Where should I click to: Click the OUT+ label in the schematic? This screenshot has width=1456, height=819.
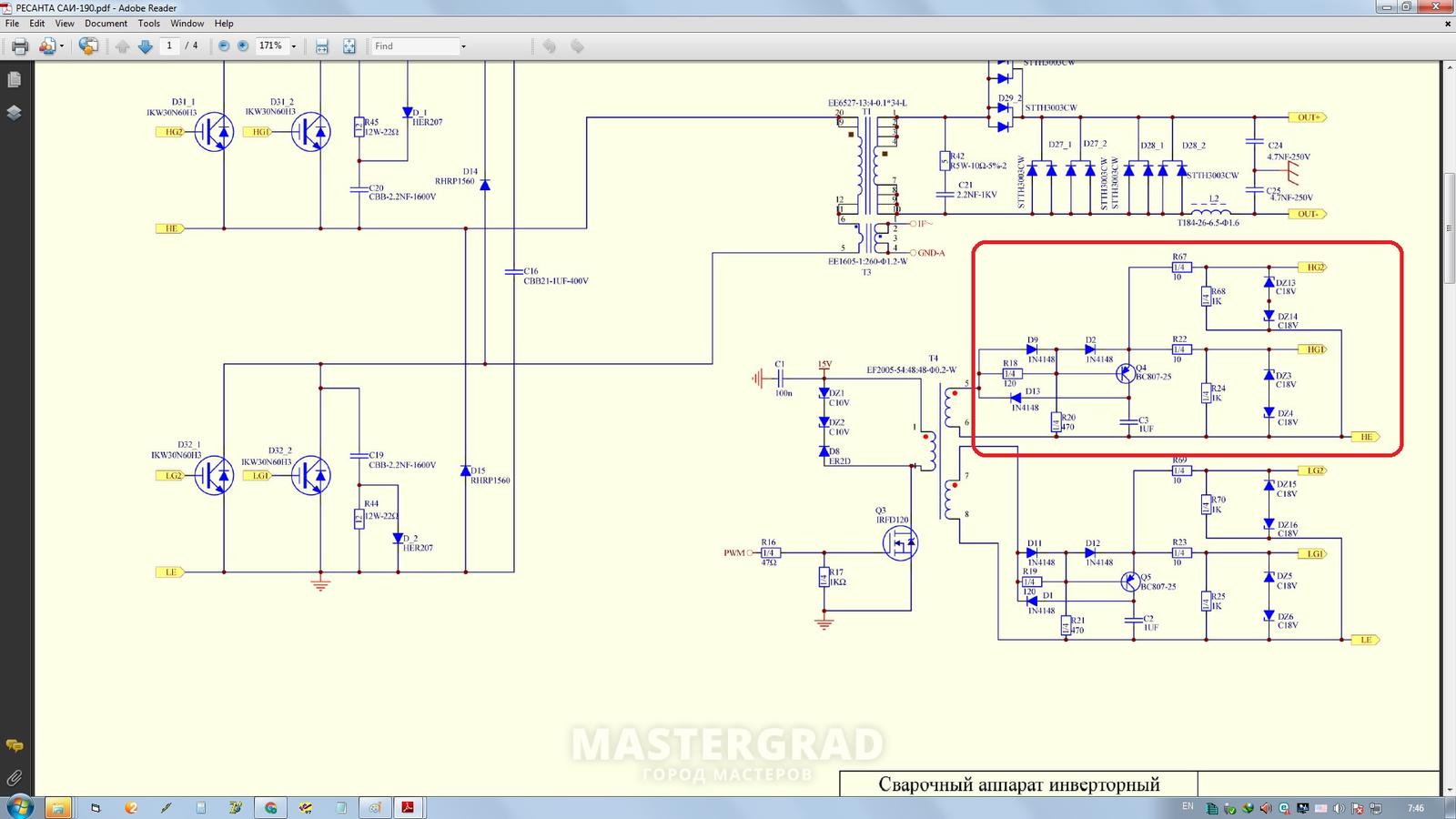1308,117
